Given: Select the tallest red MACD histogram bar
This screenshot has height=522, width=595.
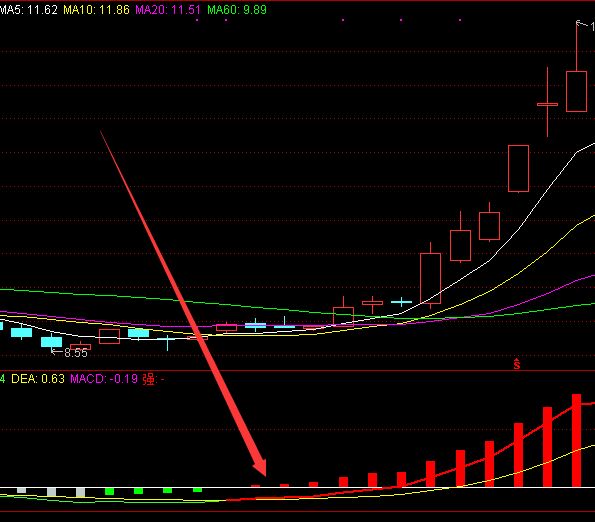Looking at the screenshot, I should pos(576,440).
